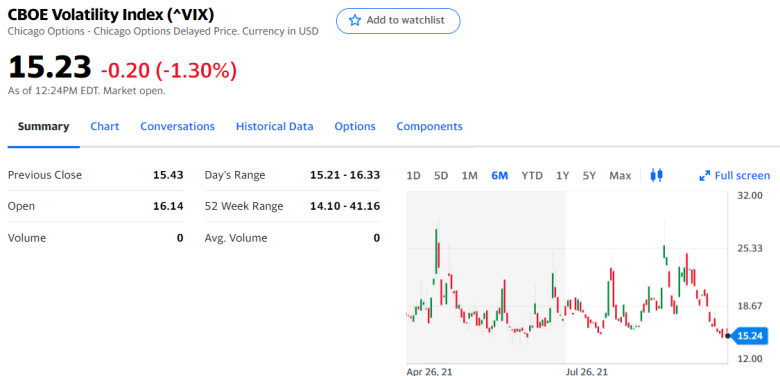Viewport: 780px width, 376px height.
Task: Select the 6M chart range
Action: point(499,176)
